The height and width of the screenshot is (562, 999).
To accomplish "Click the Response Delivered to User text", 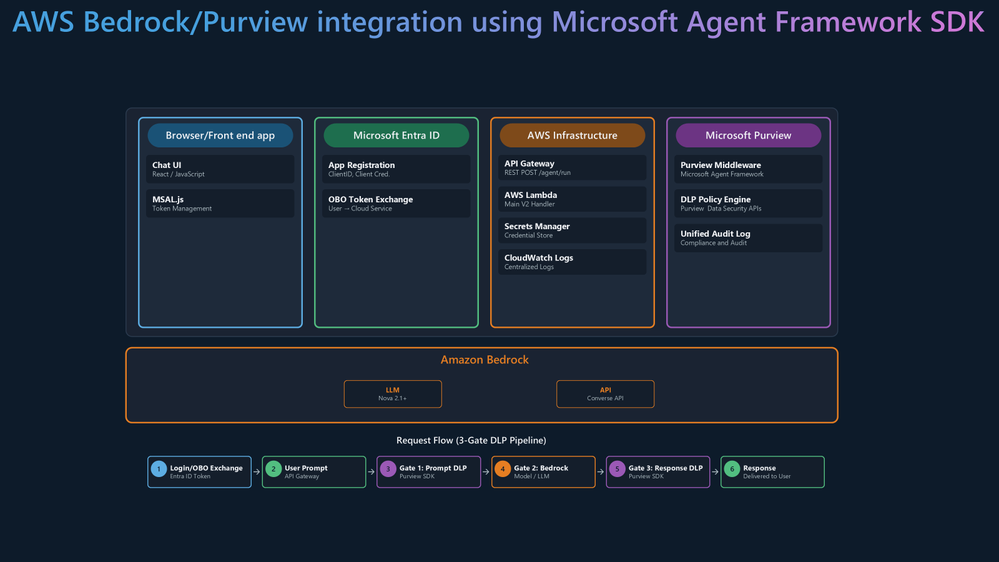I will tap(766, 472).
